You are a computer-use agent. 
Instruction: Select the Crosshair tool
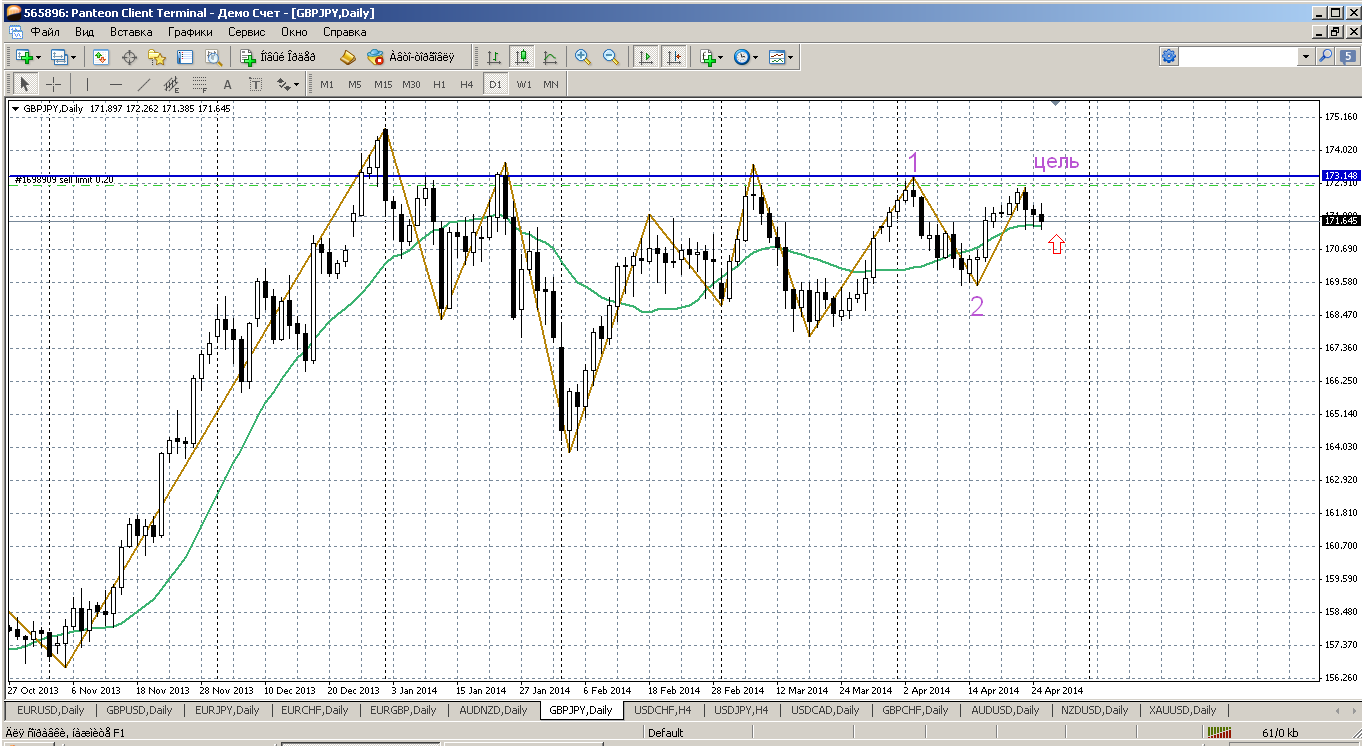point(54,85)
